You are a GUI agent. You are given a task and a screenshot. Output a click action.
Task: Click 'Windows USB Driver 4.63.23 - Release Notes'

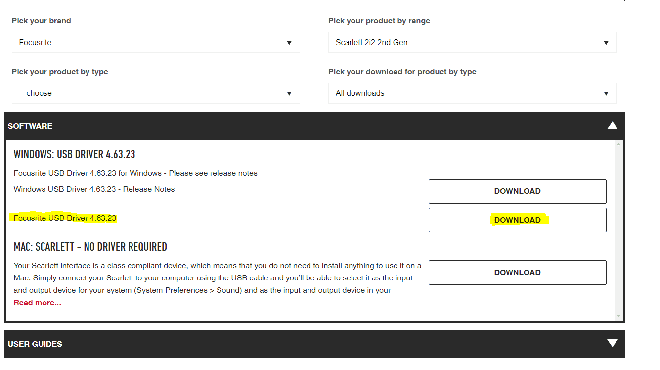(94, 189)
